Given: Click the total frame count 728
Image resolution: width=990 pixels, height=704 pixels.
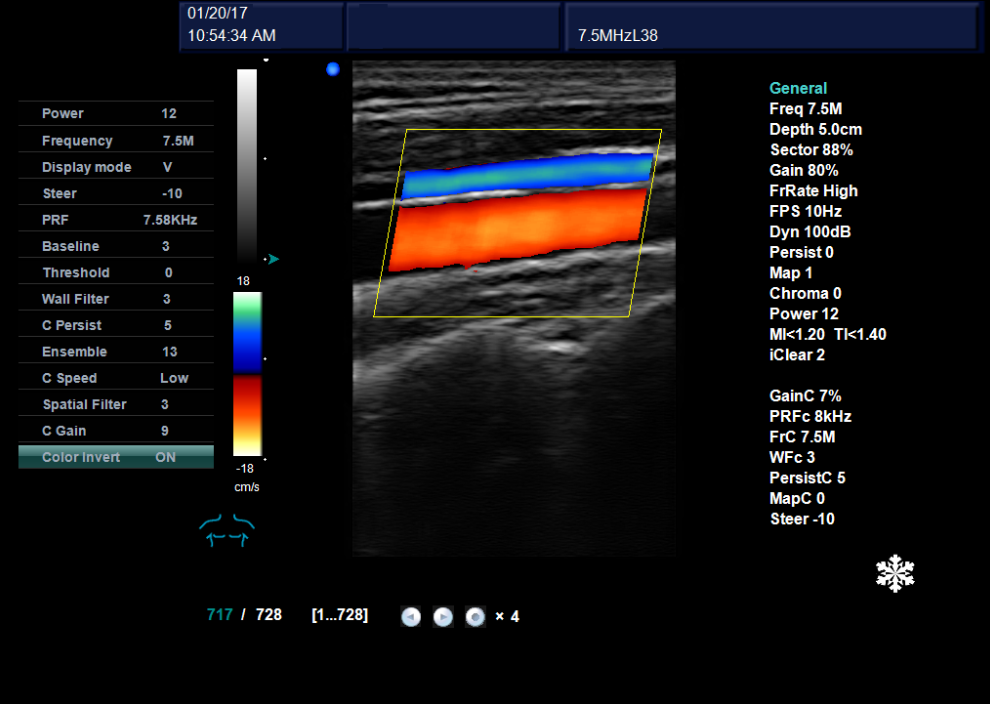Looking at the screenshot, I should tap(269, 615).
